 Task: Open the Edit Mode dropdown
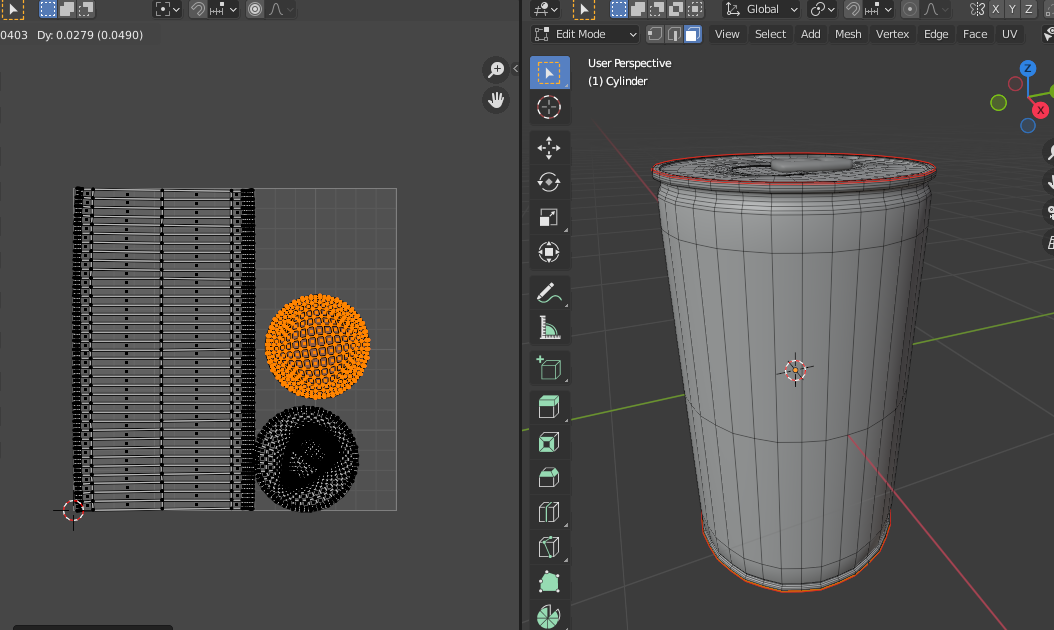click(586, 34)
